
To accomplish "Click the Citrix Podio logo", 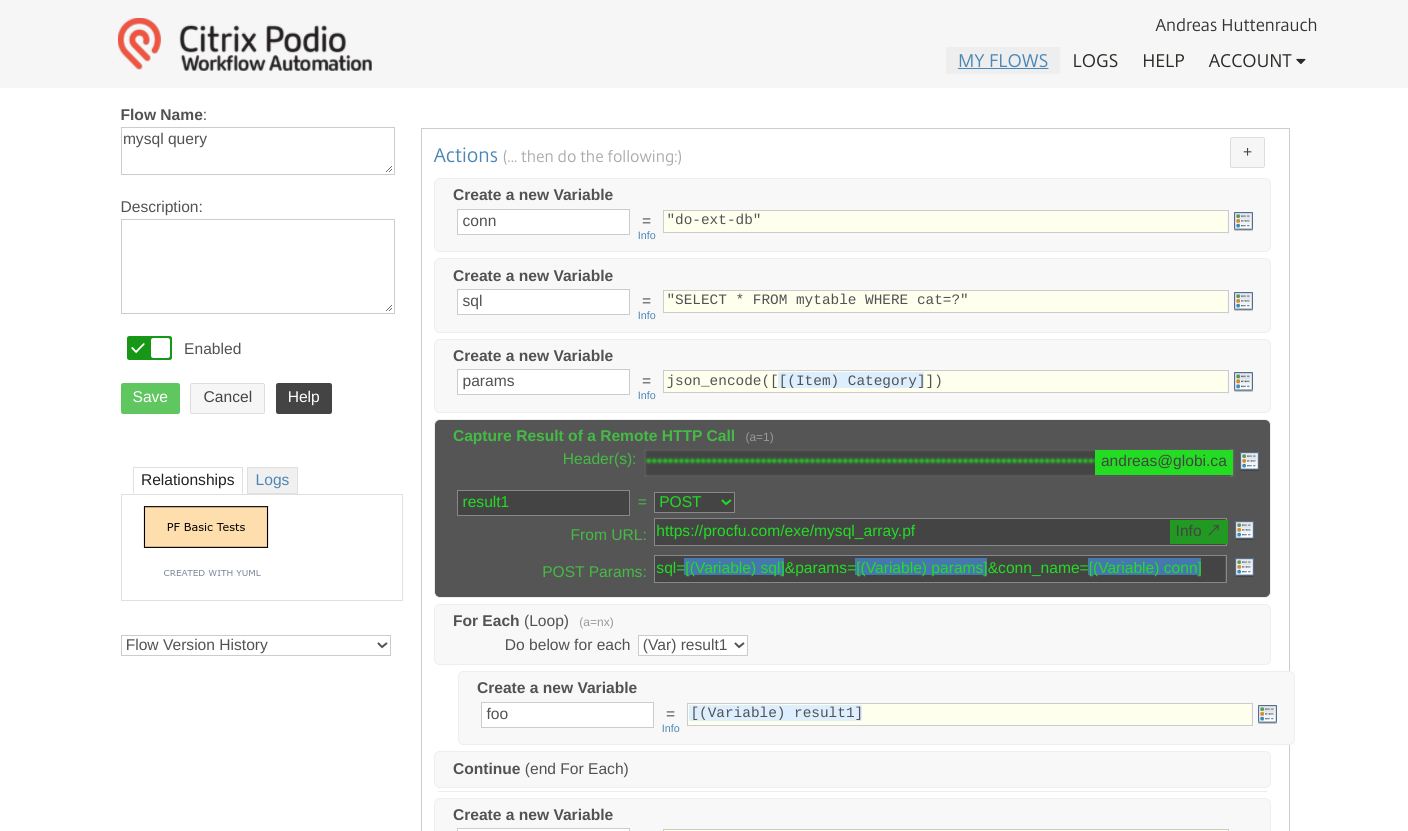I will tap(244, 43).
